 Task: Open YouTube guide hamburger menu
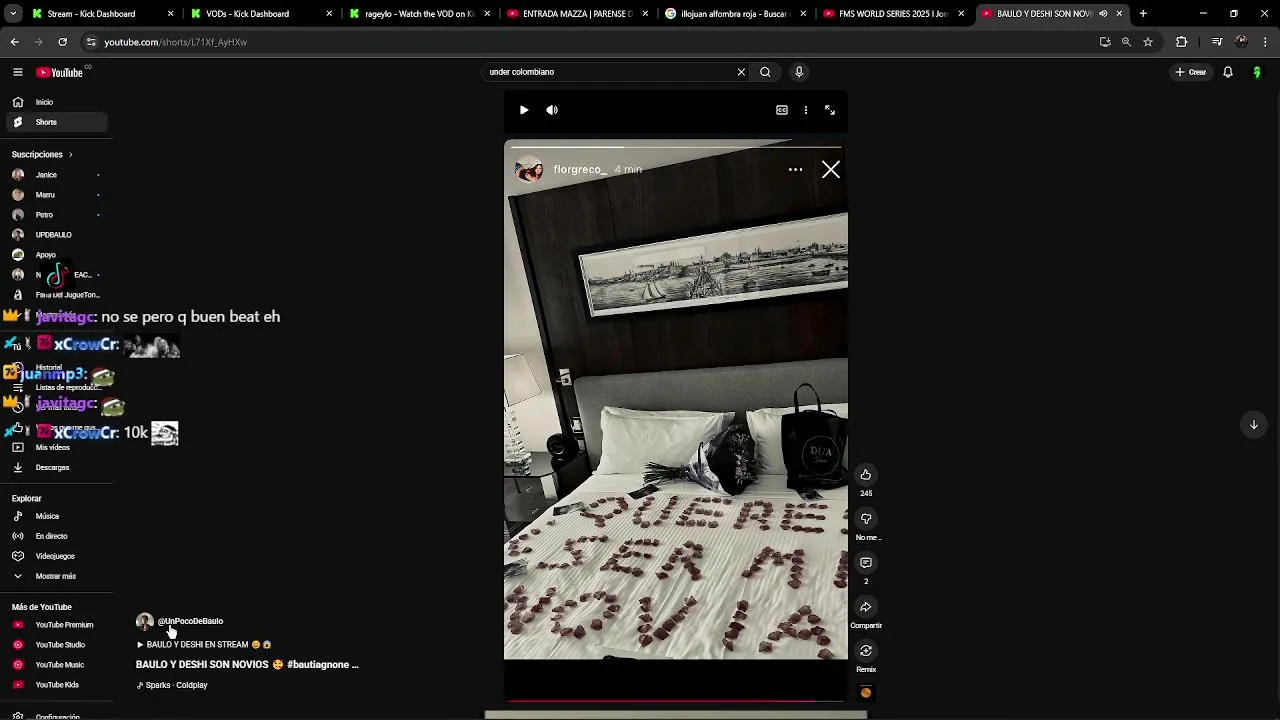(17, 72)
